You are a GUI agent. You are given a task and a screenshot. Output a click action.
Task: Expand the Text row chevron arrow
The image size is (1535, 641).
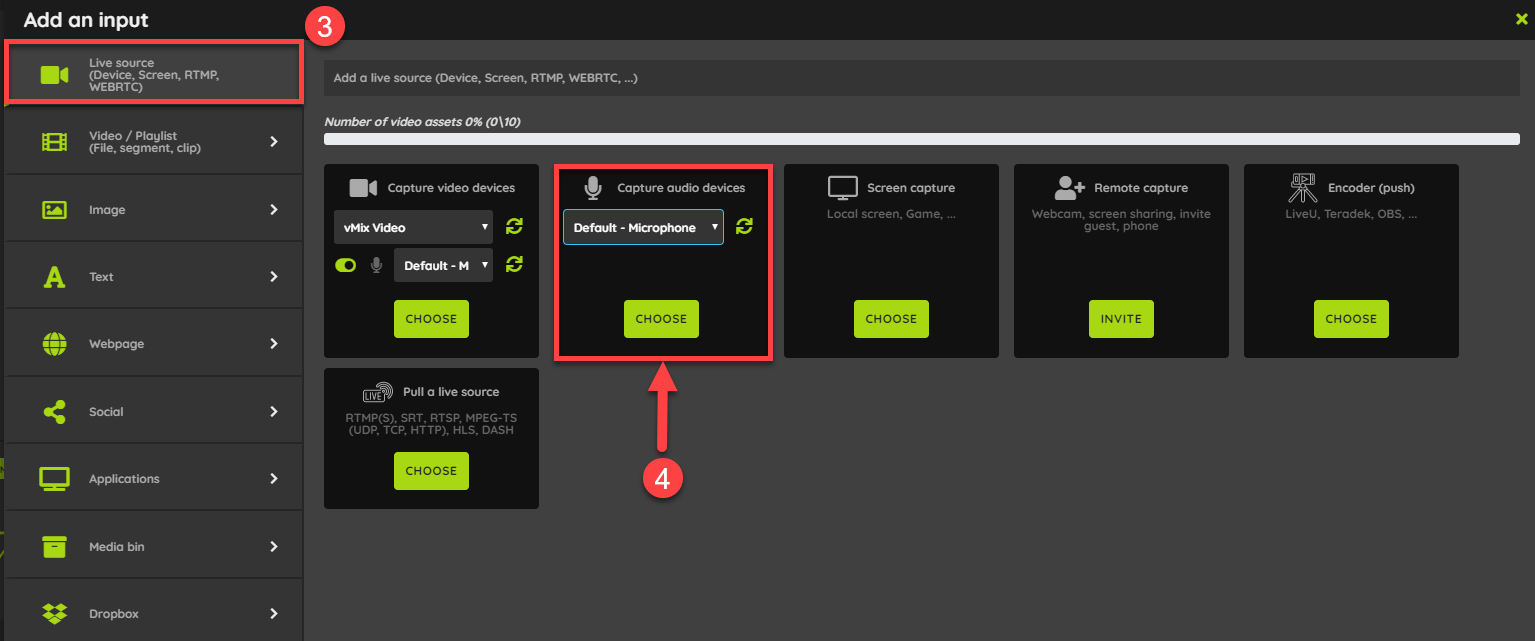(x=274, y=277)
